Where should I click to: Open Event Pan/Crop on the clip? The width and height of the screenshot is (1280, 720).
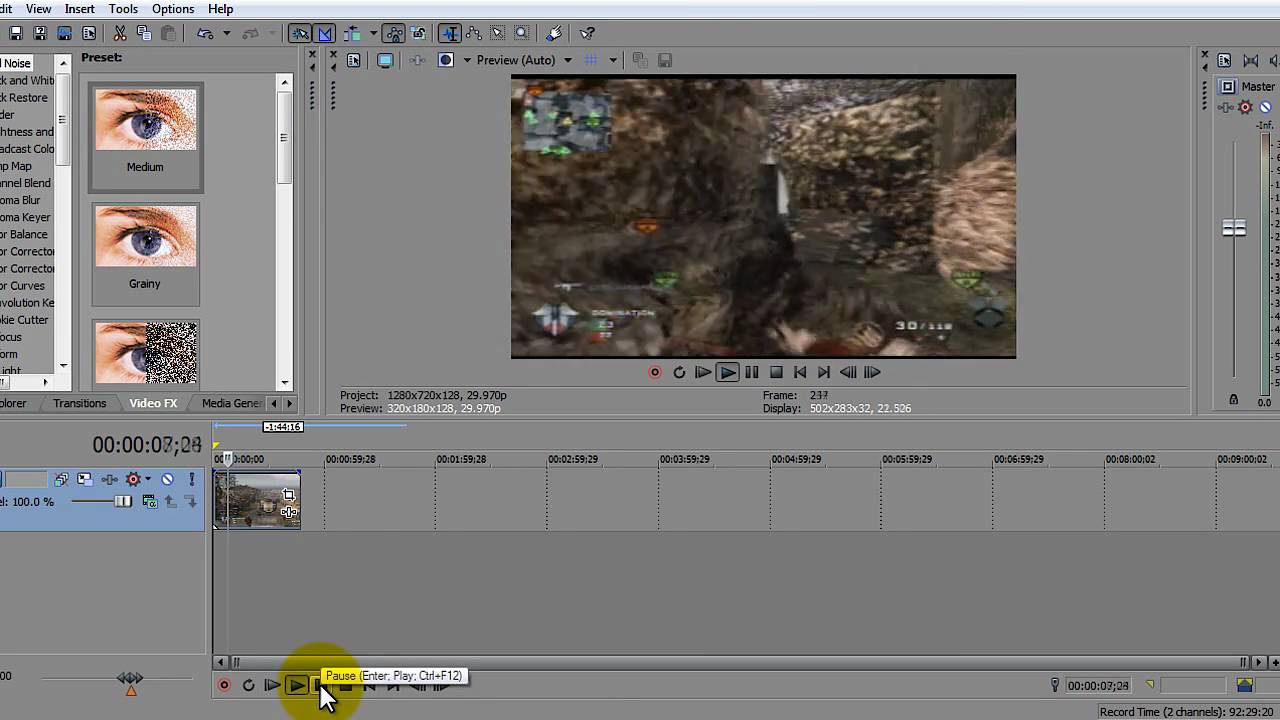[x=289, y=495]
